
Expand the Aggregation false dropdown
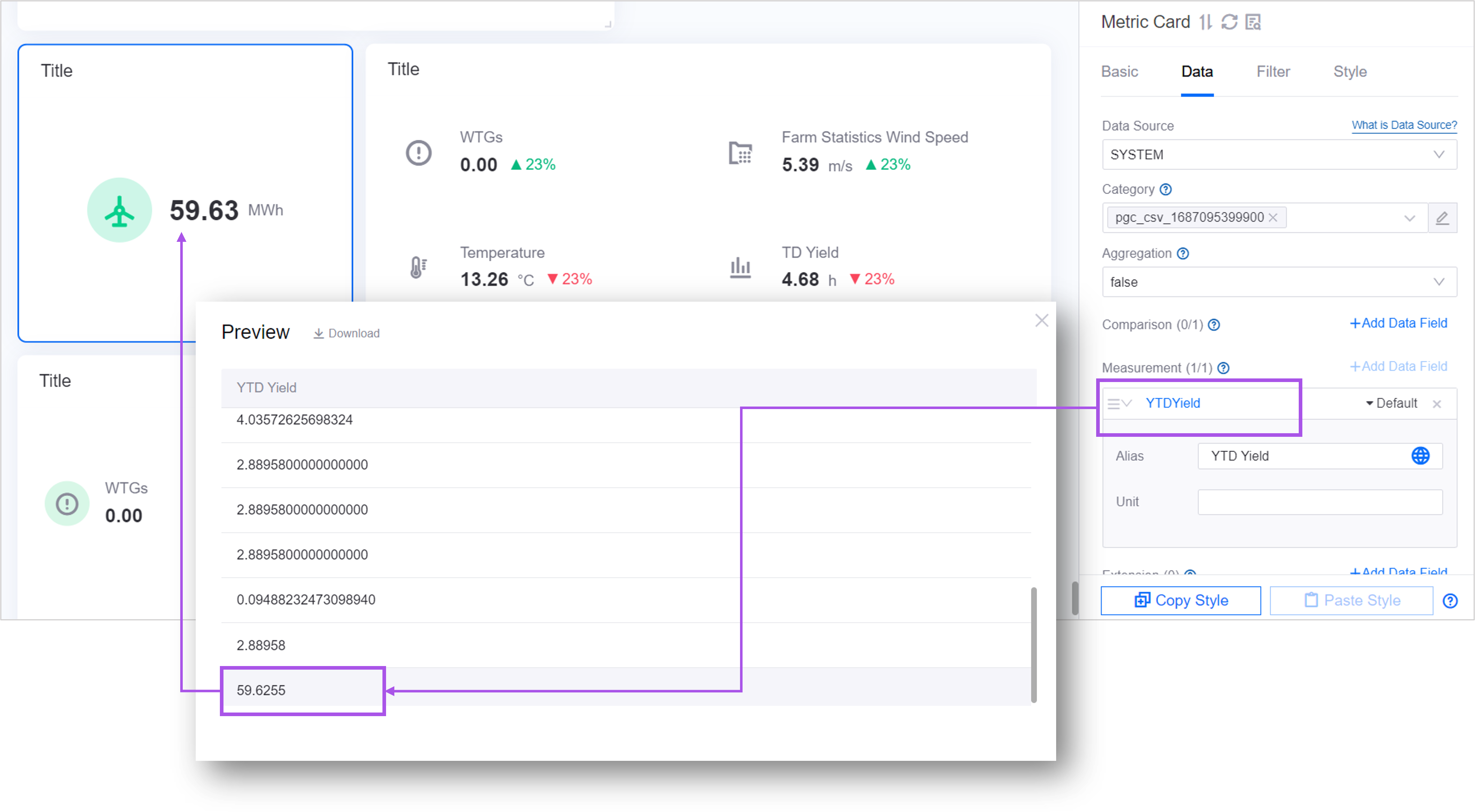coord(1279,282)
